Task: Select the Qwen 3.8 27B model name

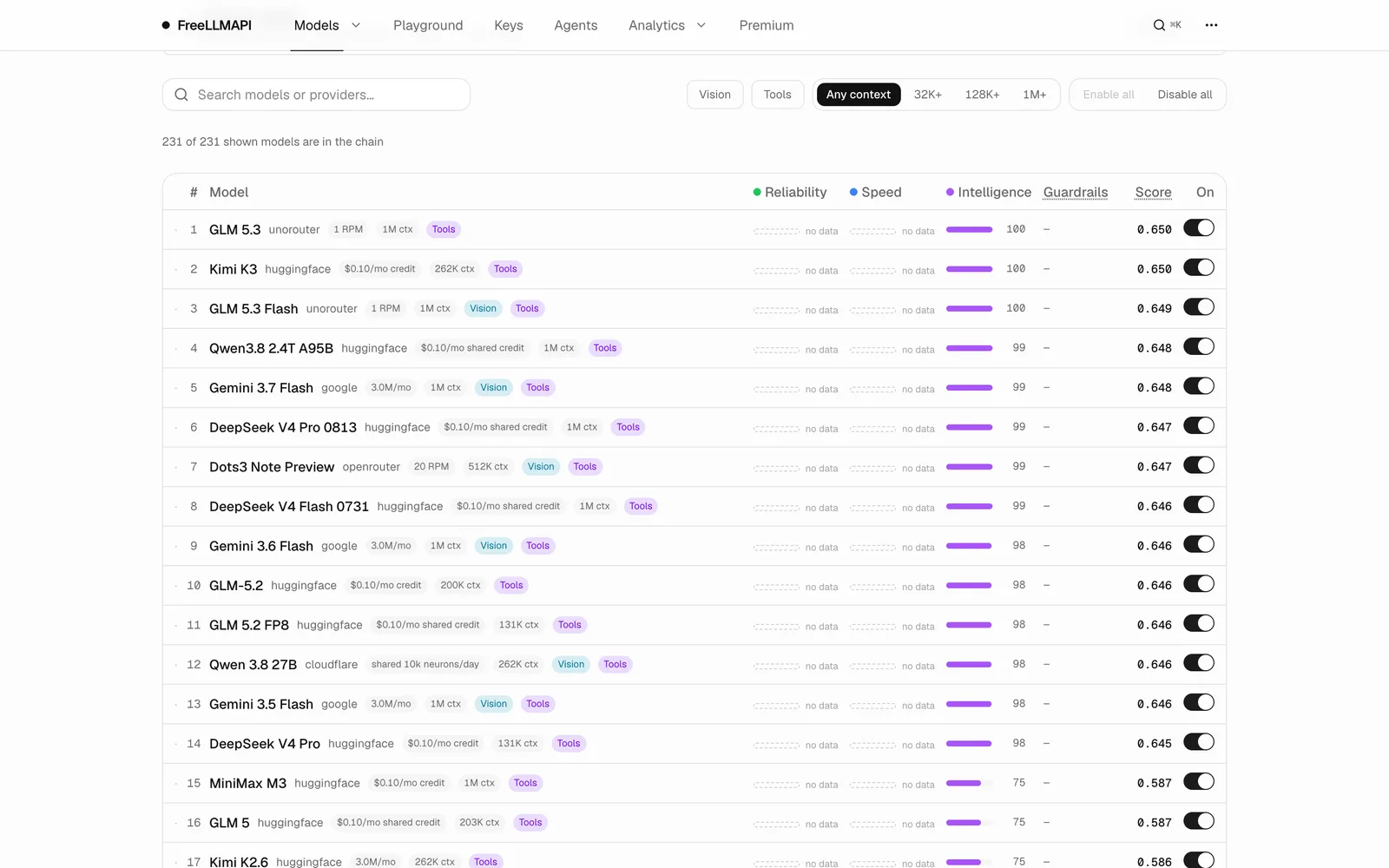Action: 253,665
